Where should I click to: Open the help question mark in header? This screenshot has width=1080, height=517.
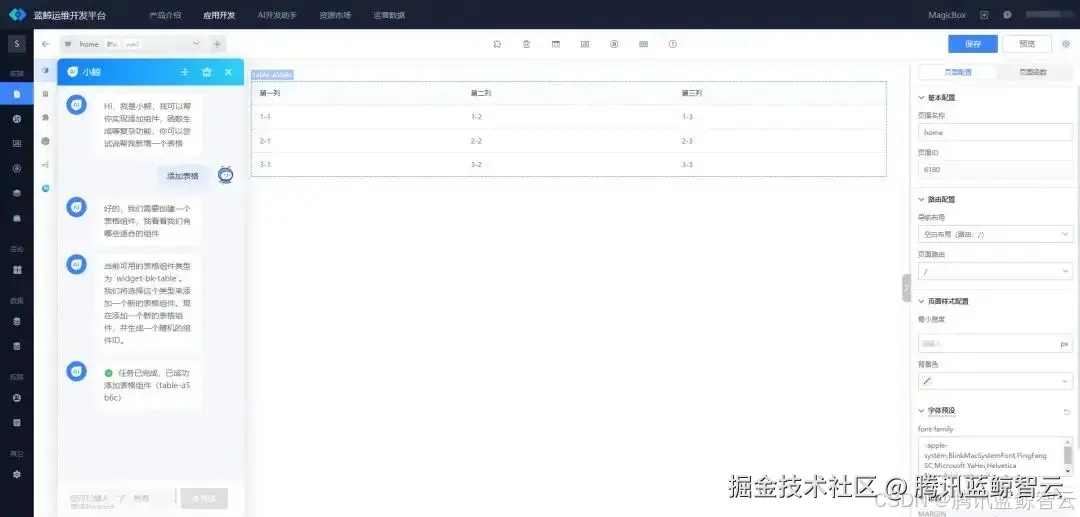(x=1007, y=15)
